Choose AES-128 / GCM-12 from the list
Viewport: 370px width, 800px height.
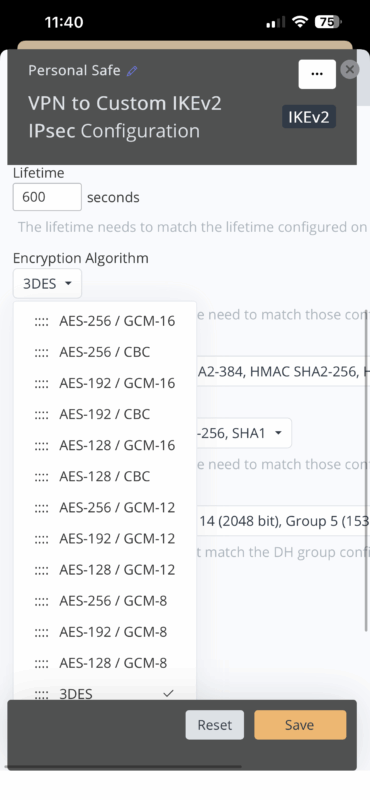point(105,570)
